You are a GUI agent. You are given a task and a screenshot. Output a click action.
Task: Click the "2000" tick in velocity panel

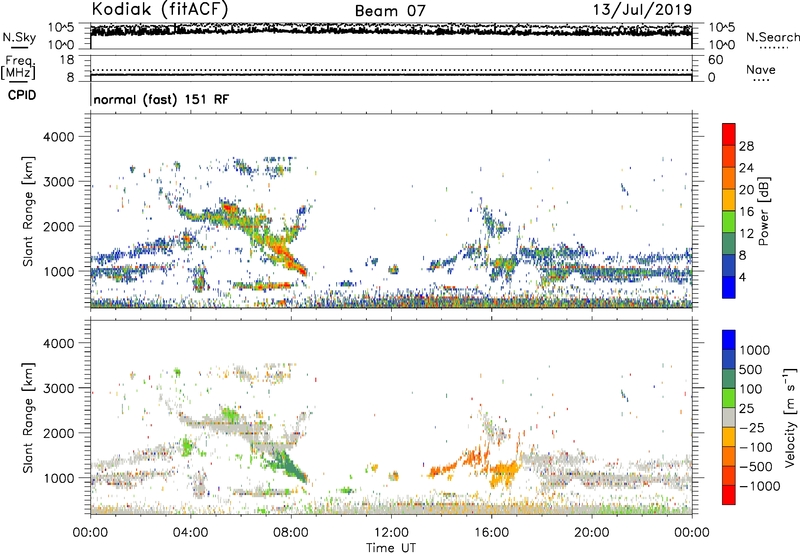[58, 433]
